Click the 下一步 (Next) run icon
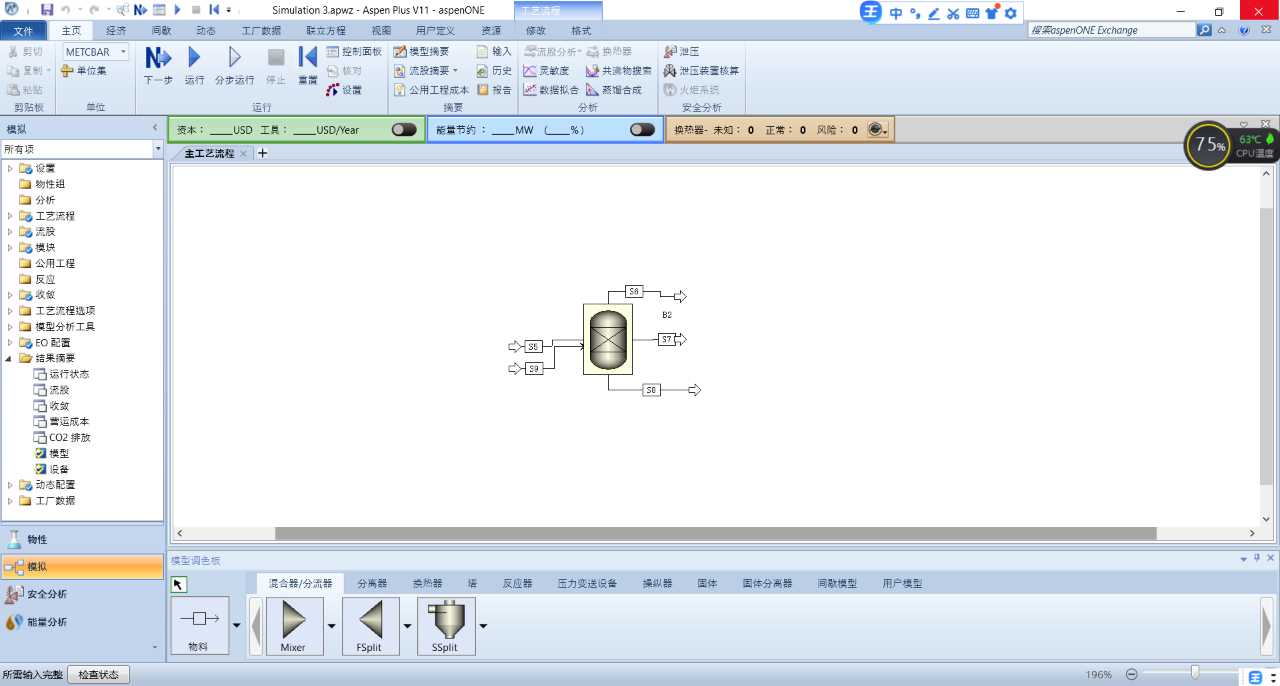 point(158,58)
